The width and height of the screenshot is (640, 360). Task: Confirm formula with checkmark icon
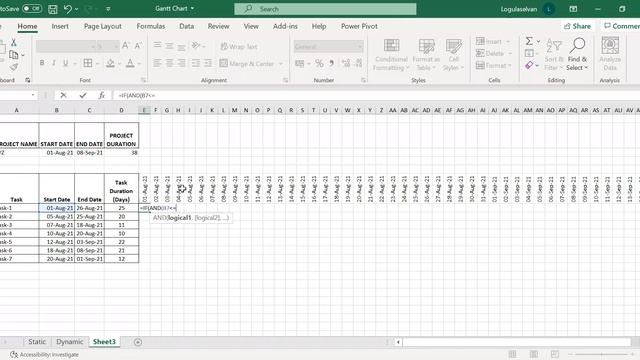click(x=83, y=95)
